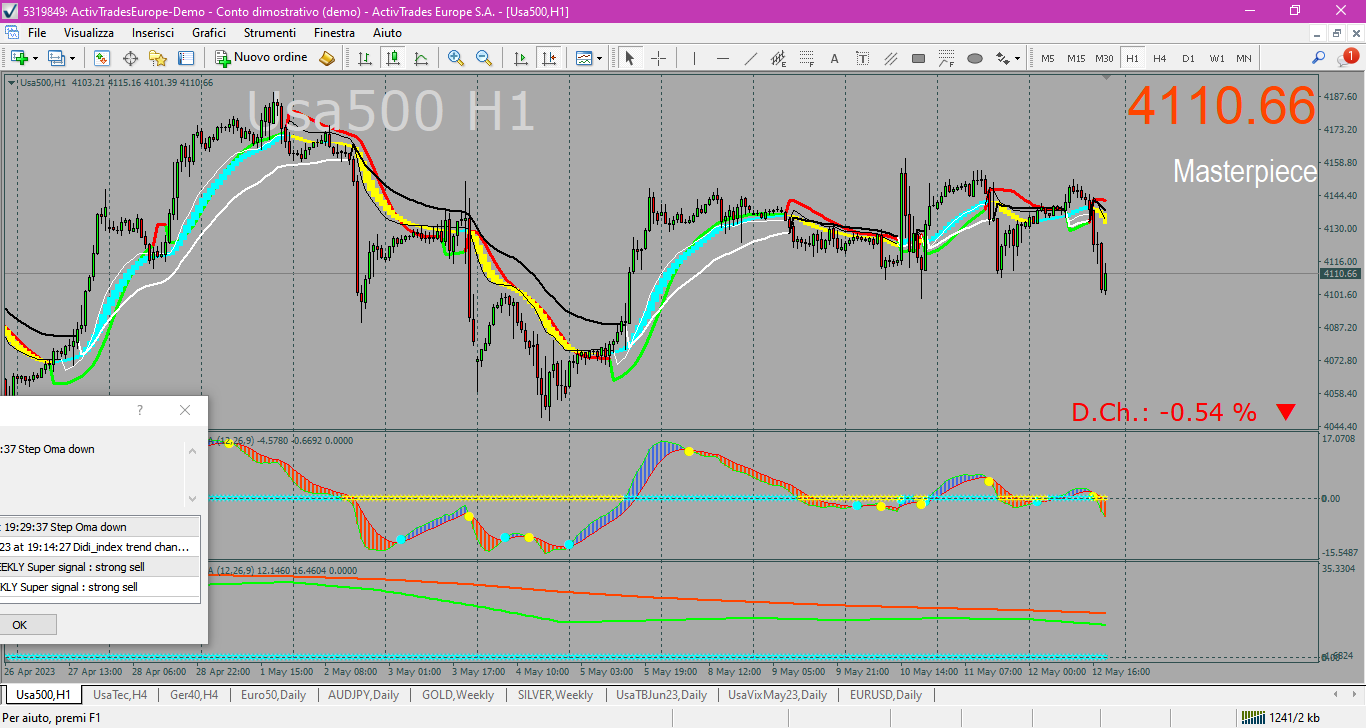
Task: Click the Nuovo ordine button
Action: pos(263,58)
